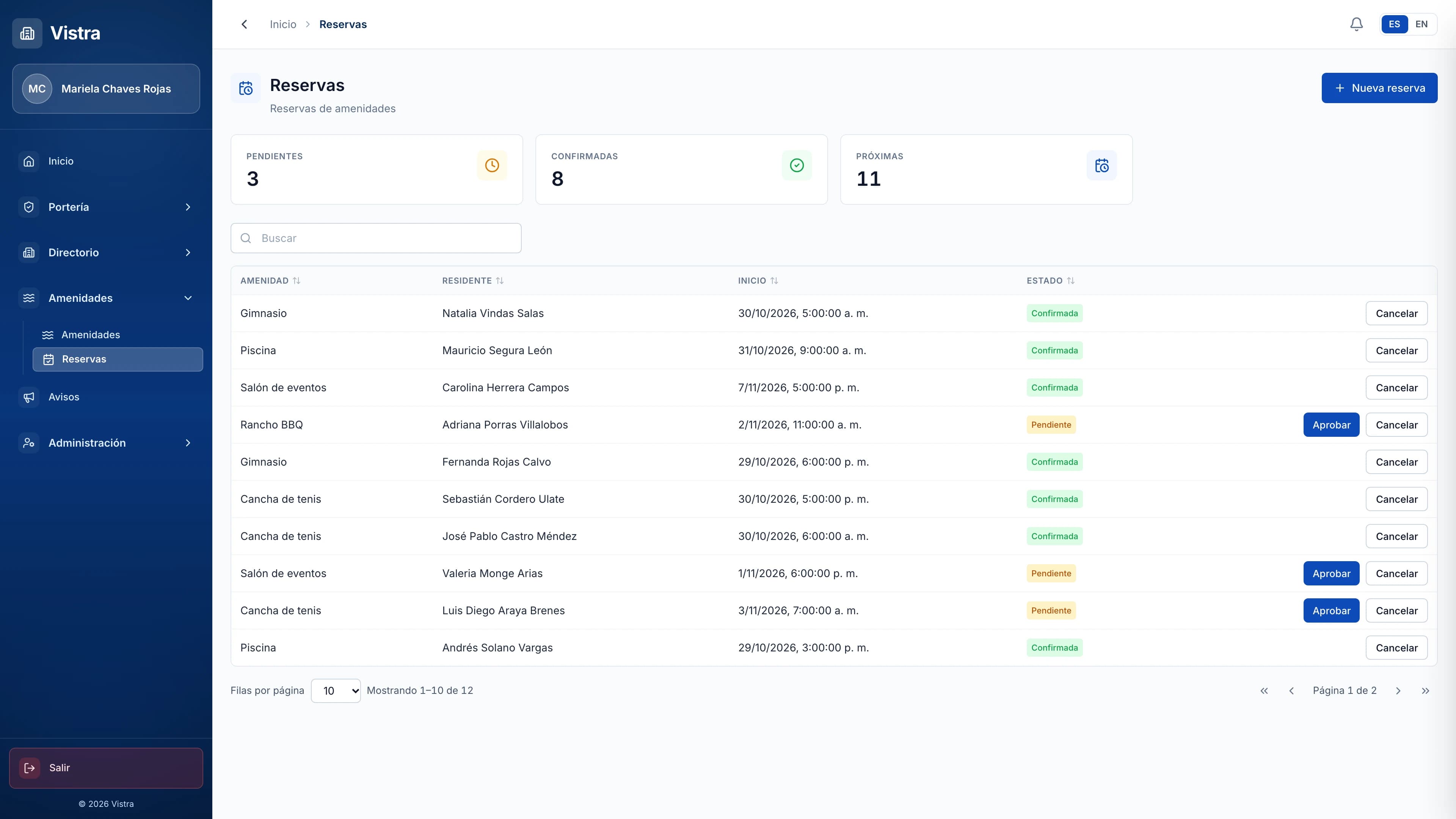Cancel Mauricio Segura León reservation

tap(1396, 350)
